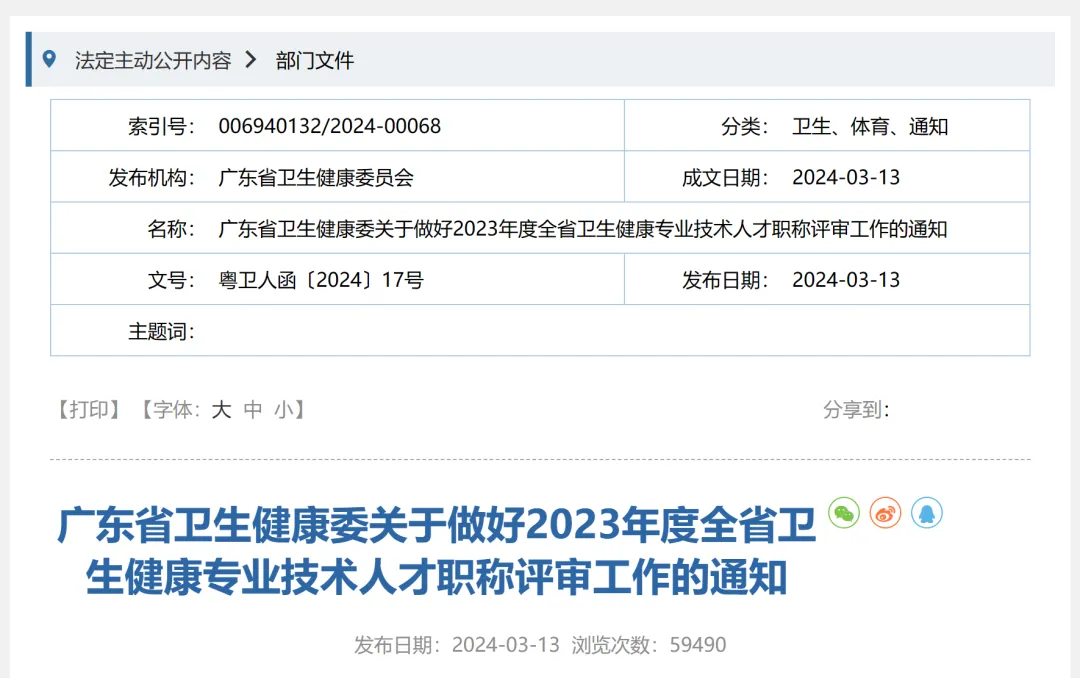Screen dimensions: 1080x678
Task: Open 法定主动公开内容 breadcrumb link
Action: [x=153, y=61]
